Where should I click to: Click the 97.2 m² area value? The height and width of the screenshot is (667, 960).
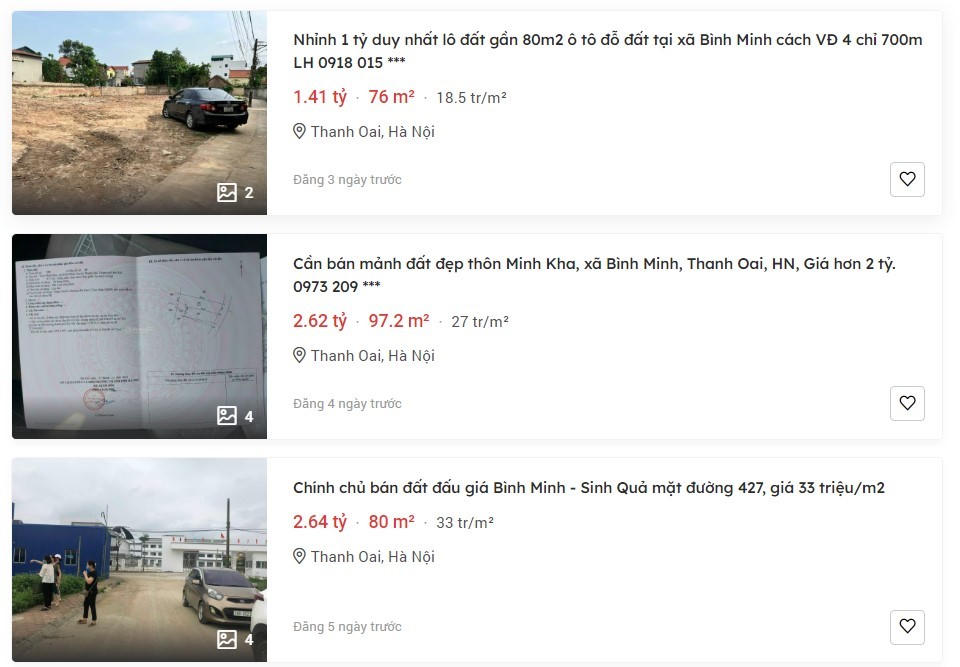(399, 321)
